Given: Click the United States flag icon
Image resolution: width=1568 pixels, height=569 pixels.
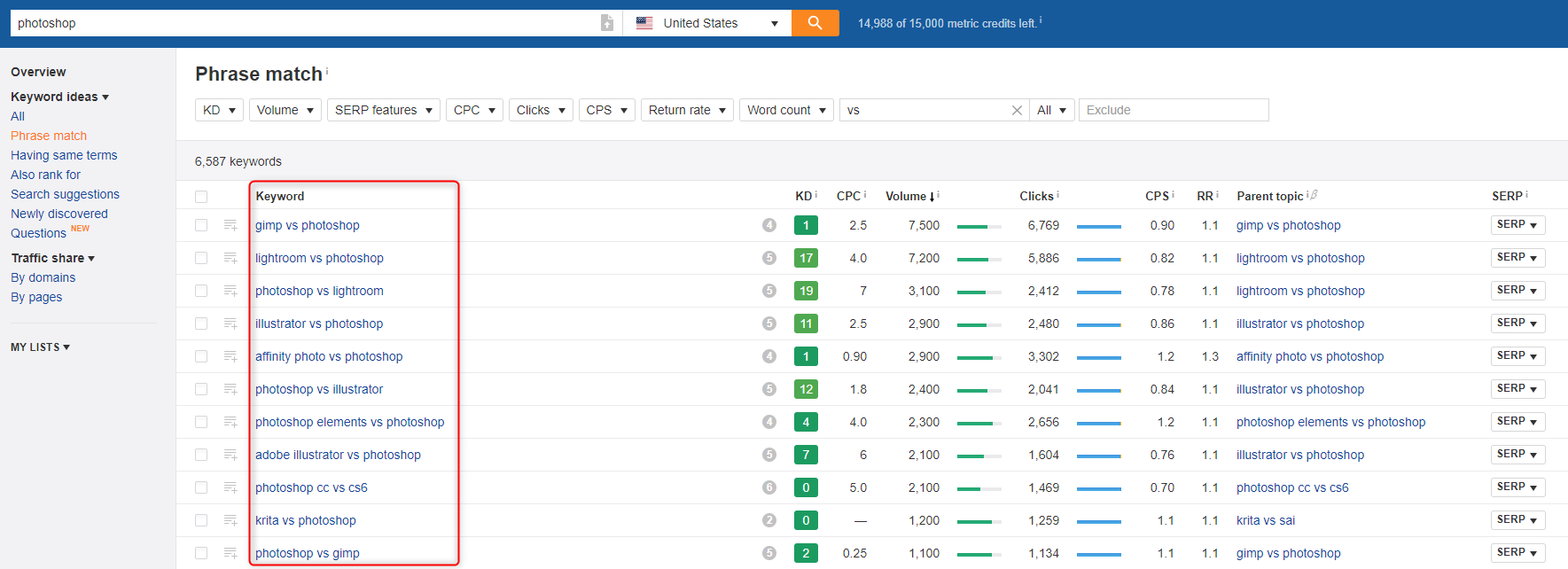Looking at the screenshot, I should [x=644, y=23].
